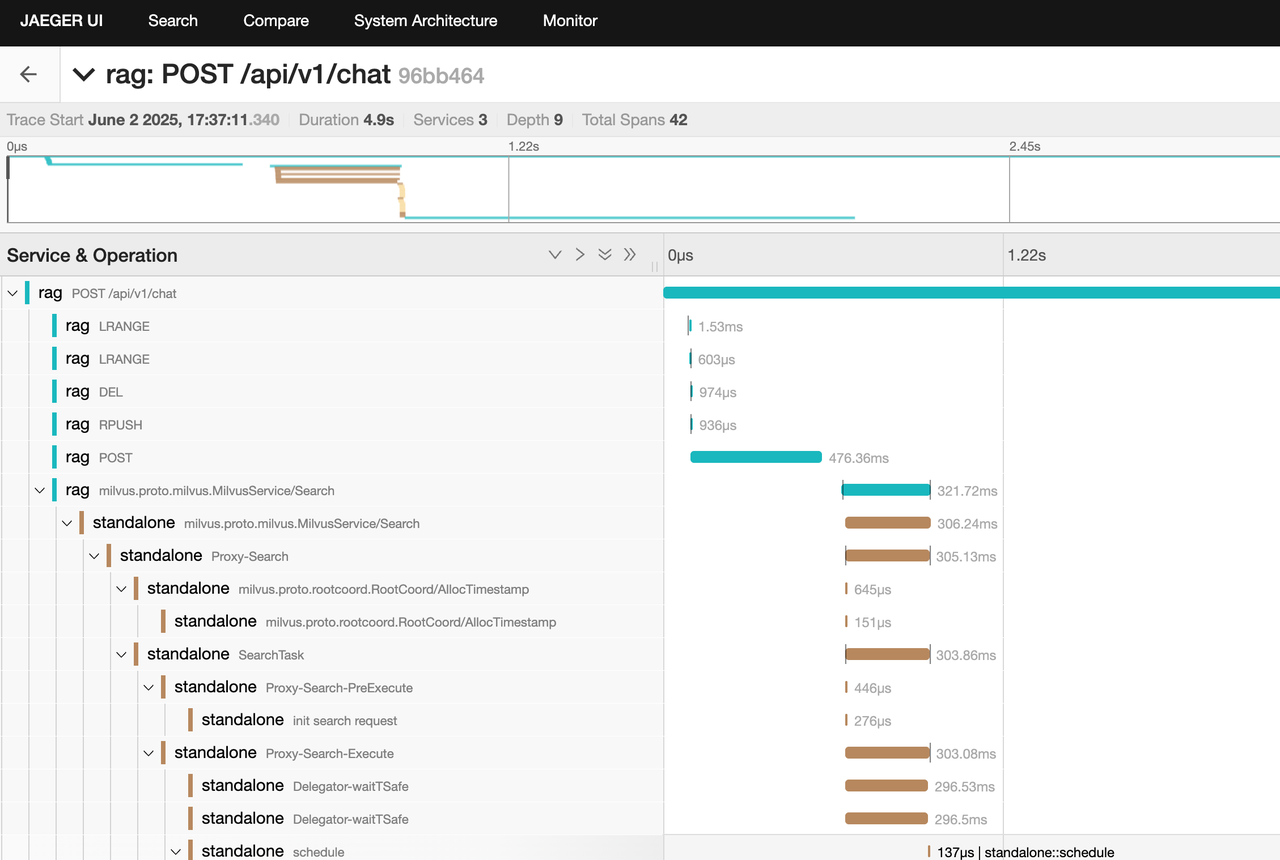Click the 306.24ms span bar
1280x860 pixels.
[x=888, y=523]
